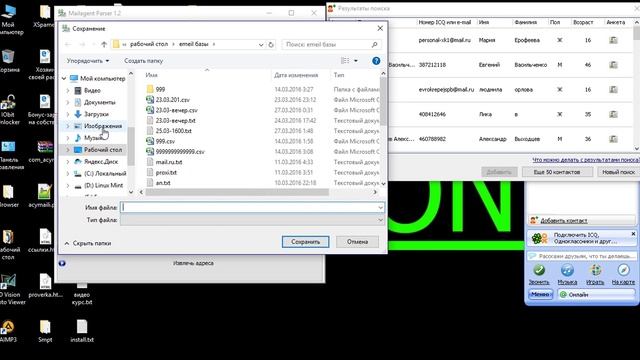640x360 pixels.
Task: Click the file list horizontal scrollbar
Action: point(238,192)
